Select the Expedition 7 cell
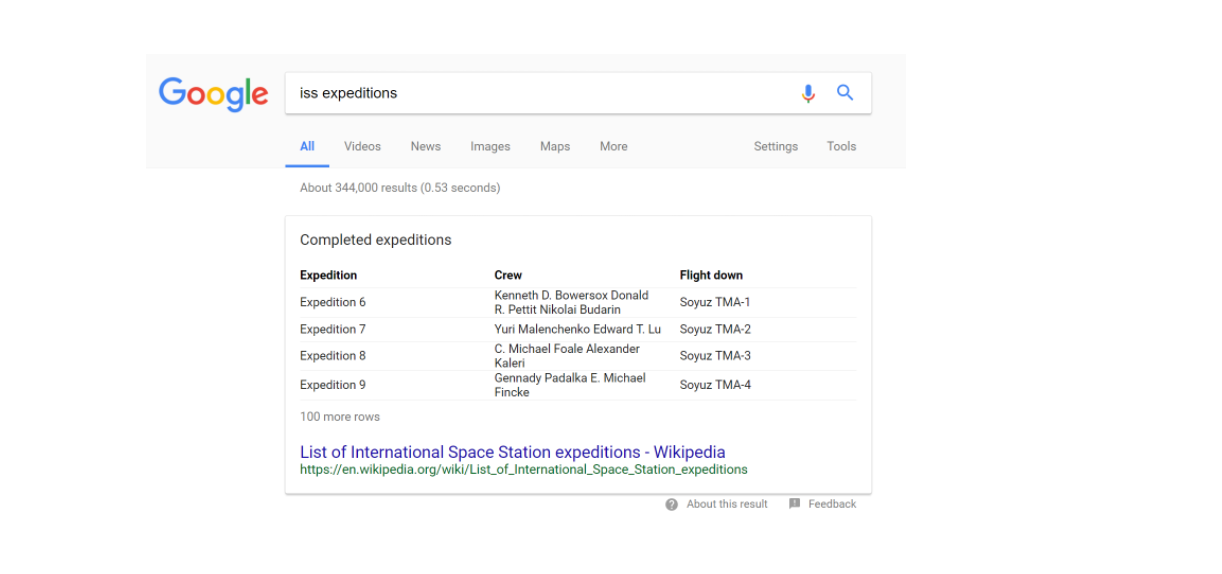The width and height of the screenshot is (1222, 574). [x=333, y=329]
